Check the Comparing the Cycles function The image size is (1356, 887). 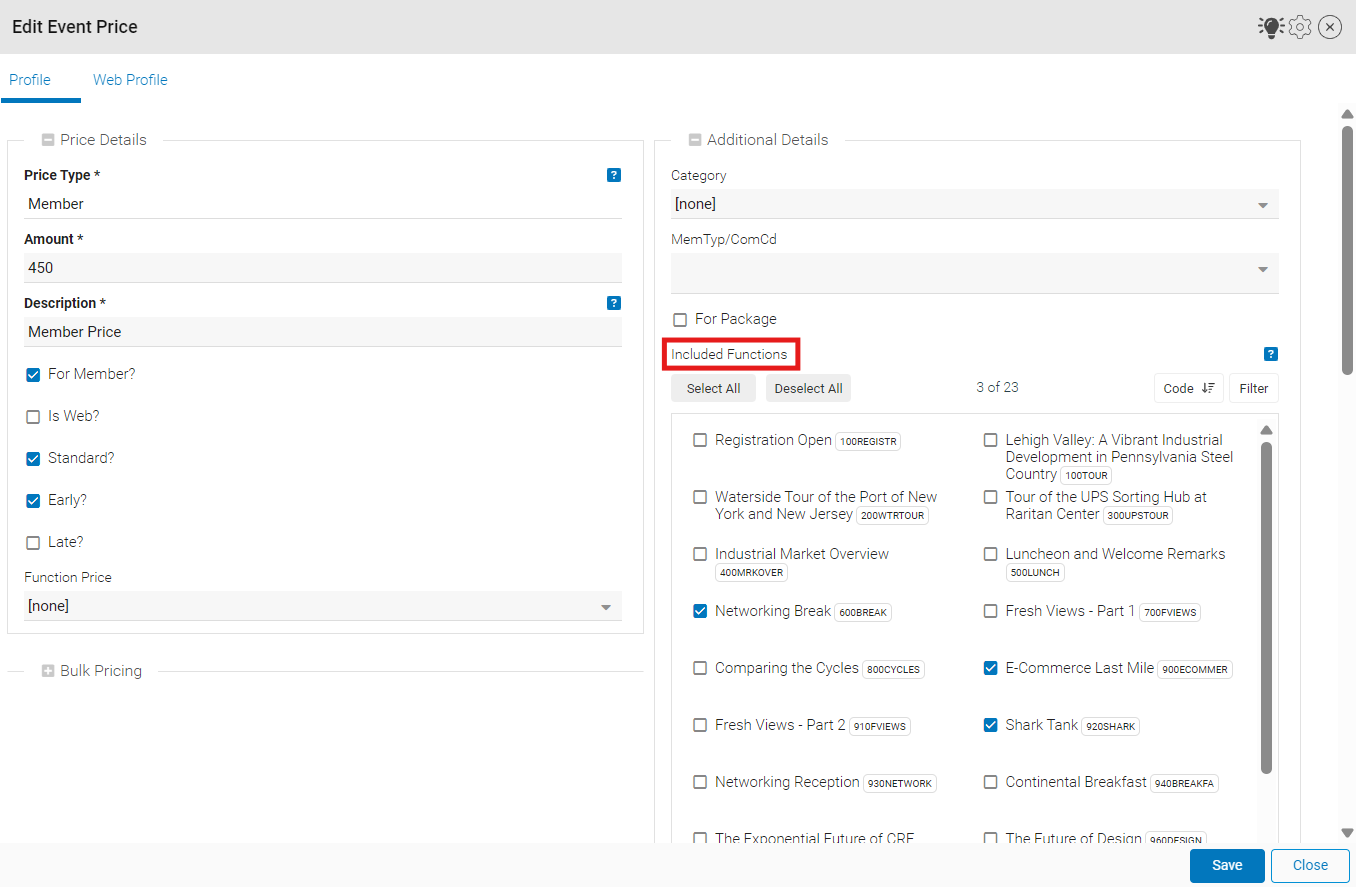[x=700, y=668]
